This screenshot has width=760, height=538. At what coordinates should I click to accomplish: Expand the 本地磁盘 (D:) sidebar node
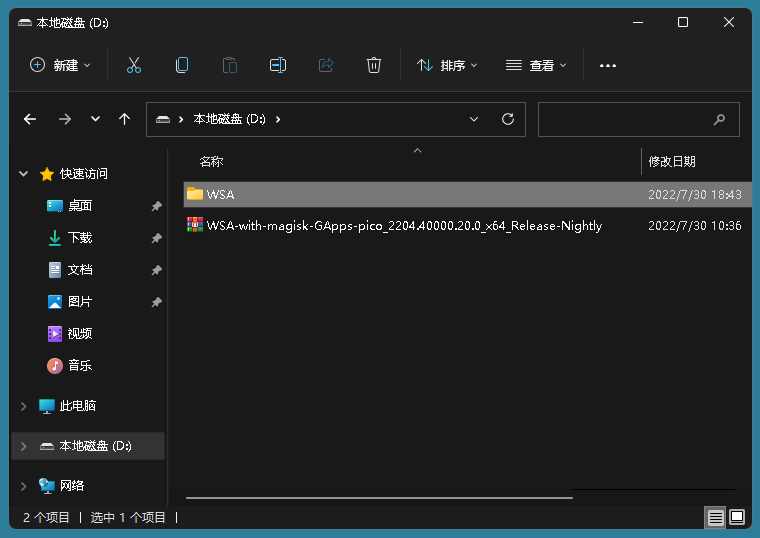[23, 446]
